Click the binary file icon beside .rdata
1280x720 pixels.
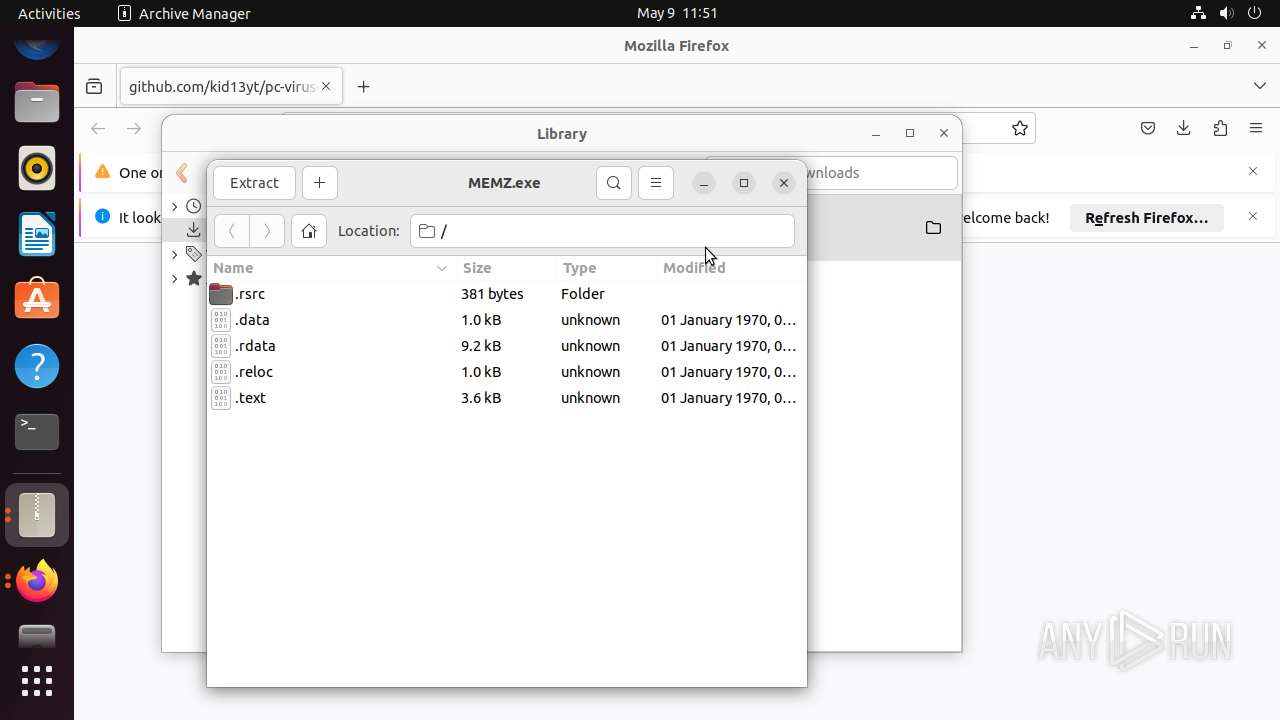(221, 346)
